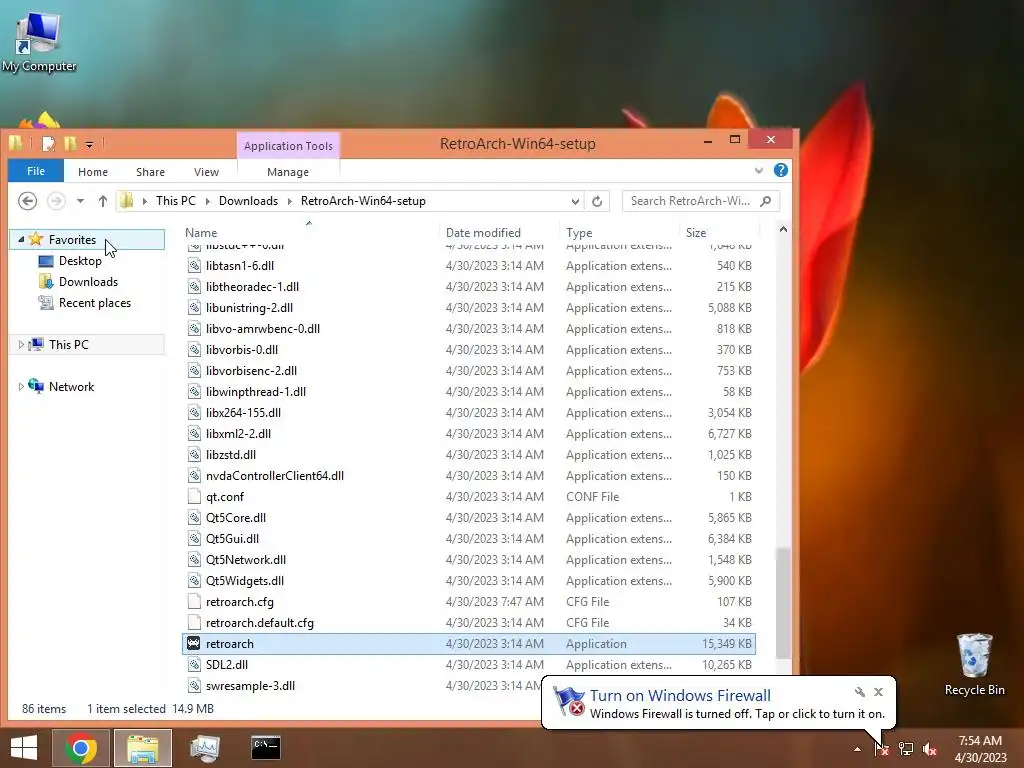Image resolution: width=1024 pixels, height=768 pixels.
Task: Sort by the Type column header
Action: 619,232
